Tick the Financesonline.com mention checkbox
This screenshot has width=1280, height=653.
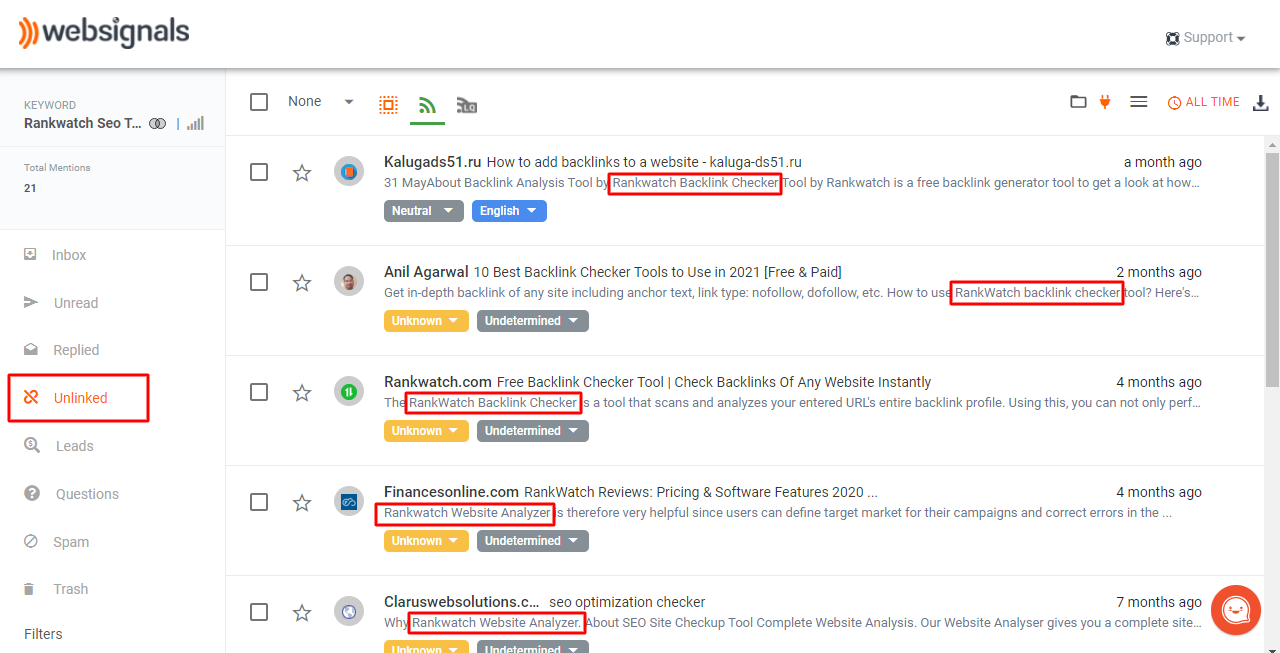tap(259, 502)
